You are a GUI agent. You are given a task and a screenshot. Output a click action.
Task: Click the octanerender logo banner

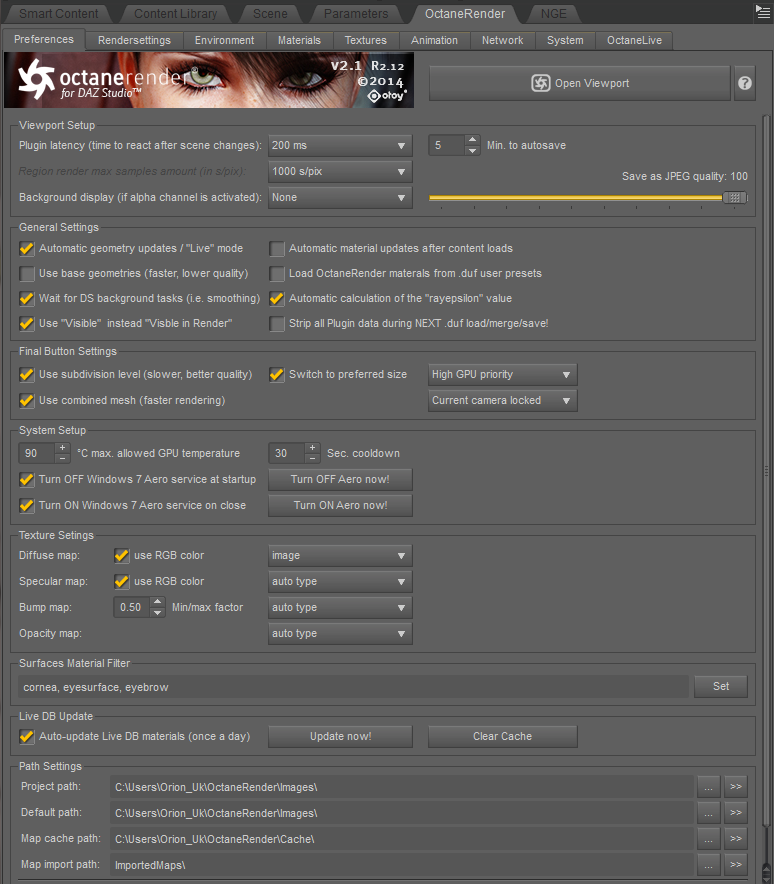209,80
